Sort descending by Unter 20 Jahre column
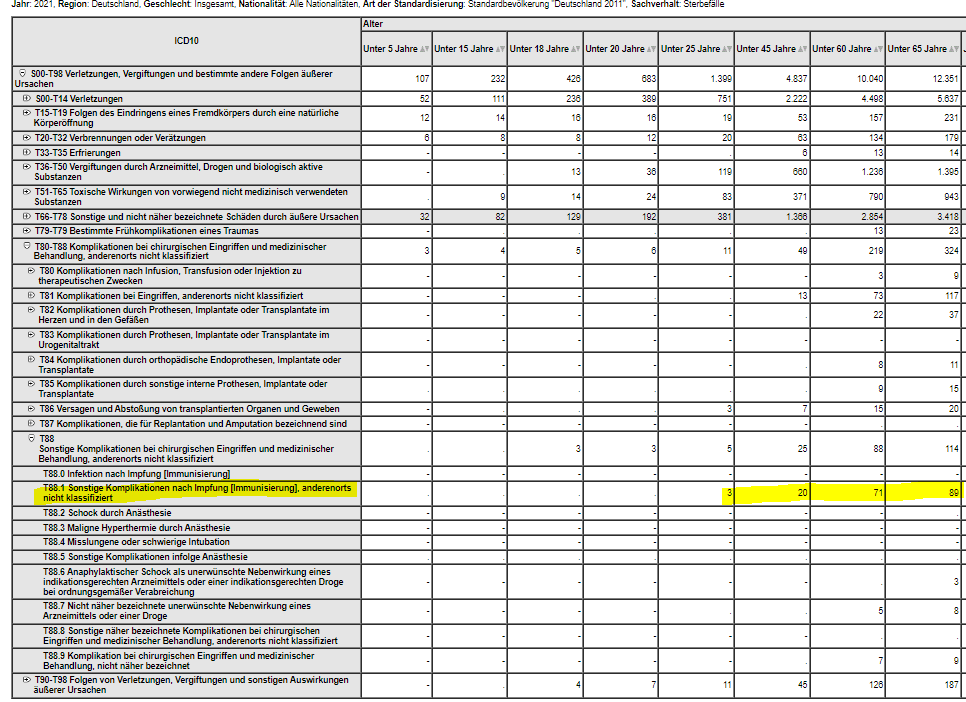This screenshot has height=702, width=966. pos(651,49)
